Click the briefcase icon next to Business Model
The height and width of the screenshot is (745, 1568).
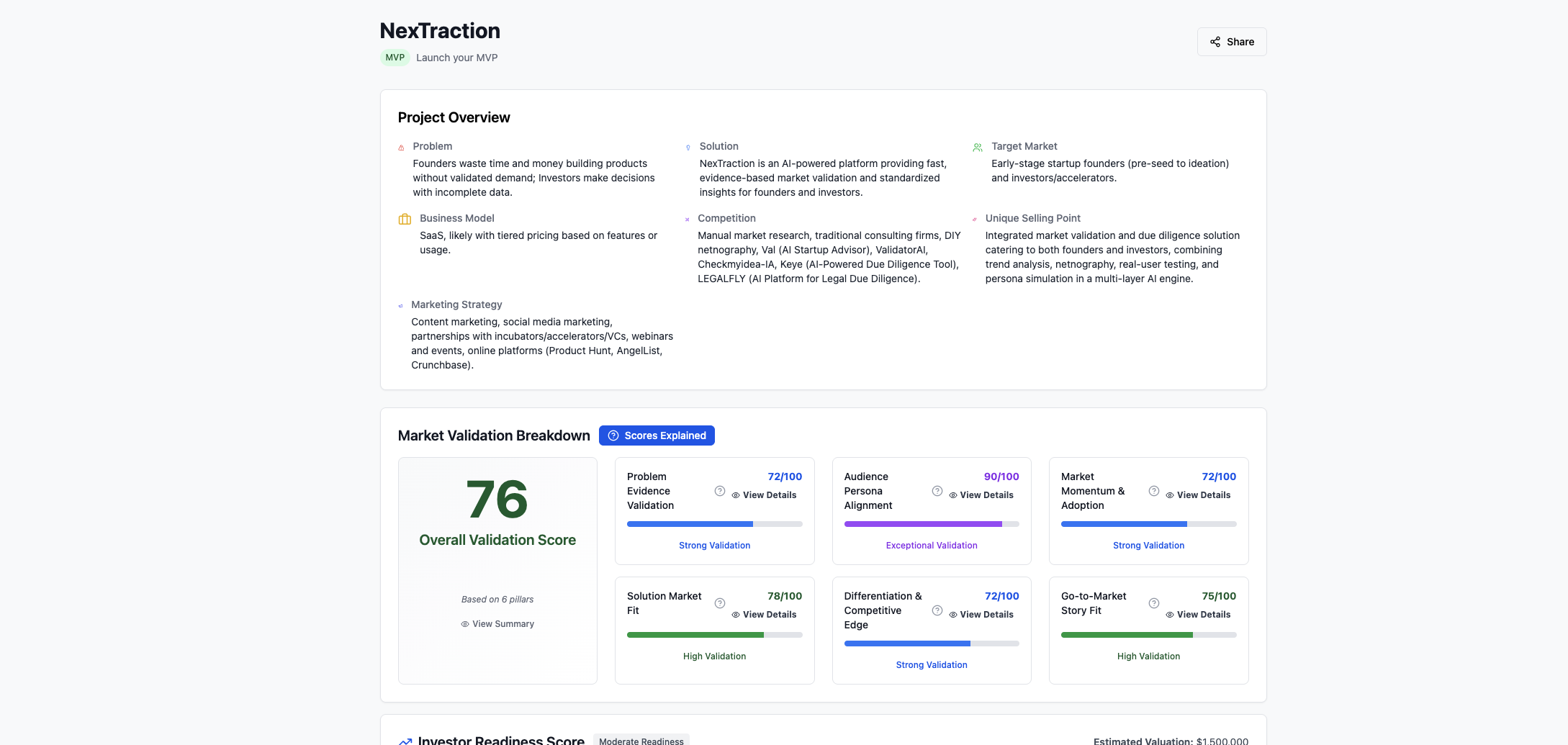(404, 219)
